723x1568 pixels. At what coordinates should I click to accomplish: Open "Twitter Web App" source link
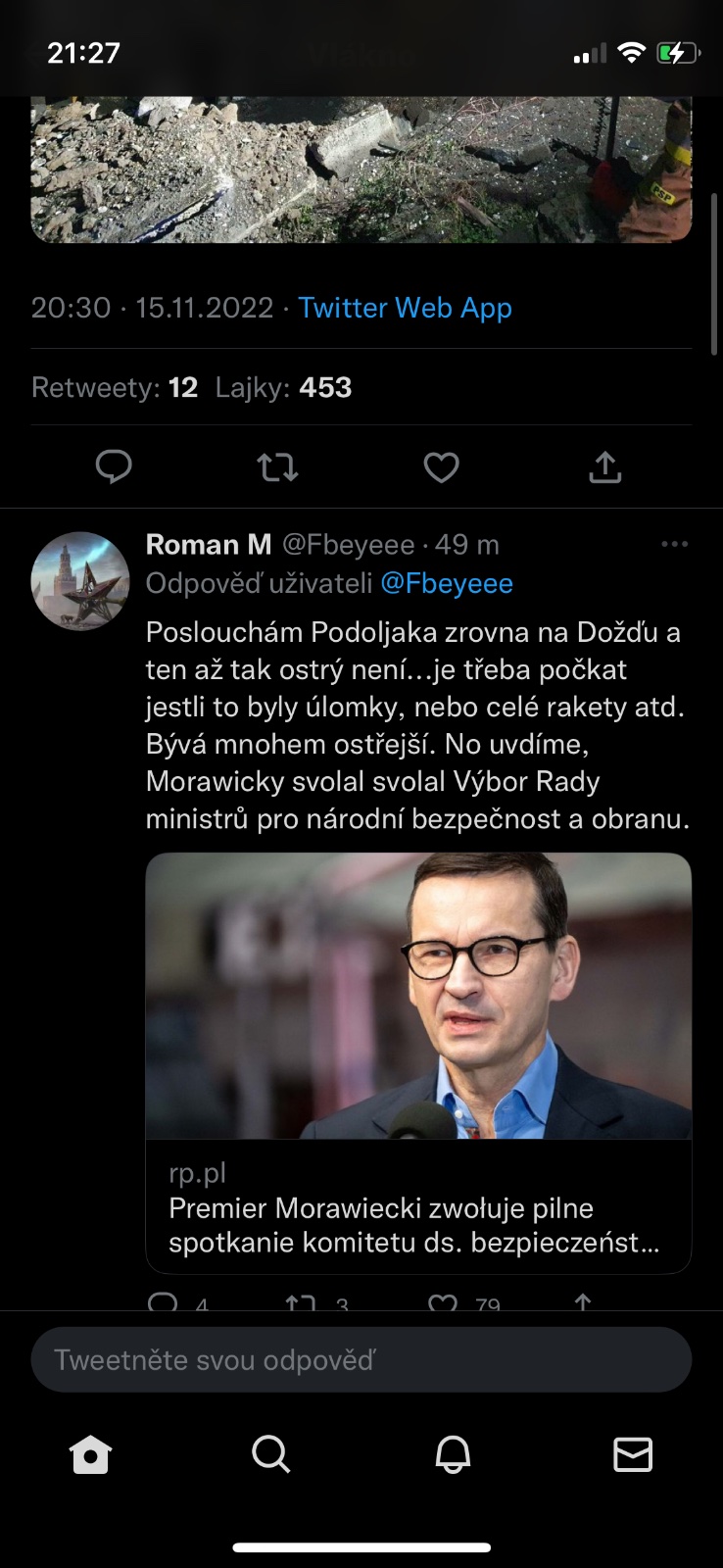405,308
